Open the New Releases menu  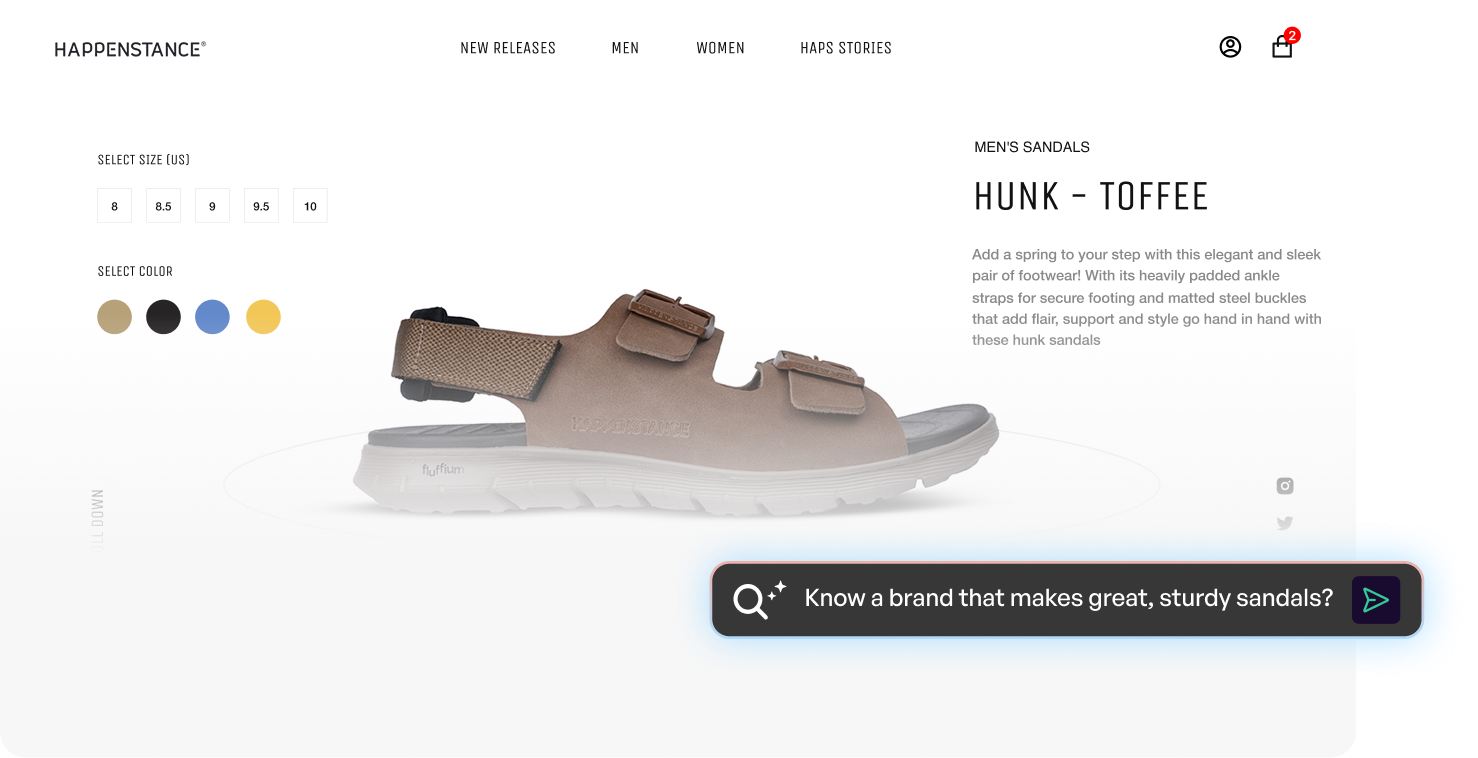[508, 48]
